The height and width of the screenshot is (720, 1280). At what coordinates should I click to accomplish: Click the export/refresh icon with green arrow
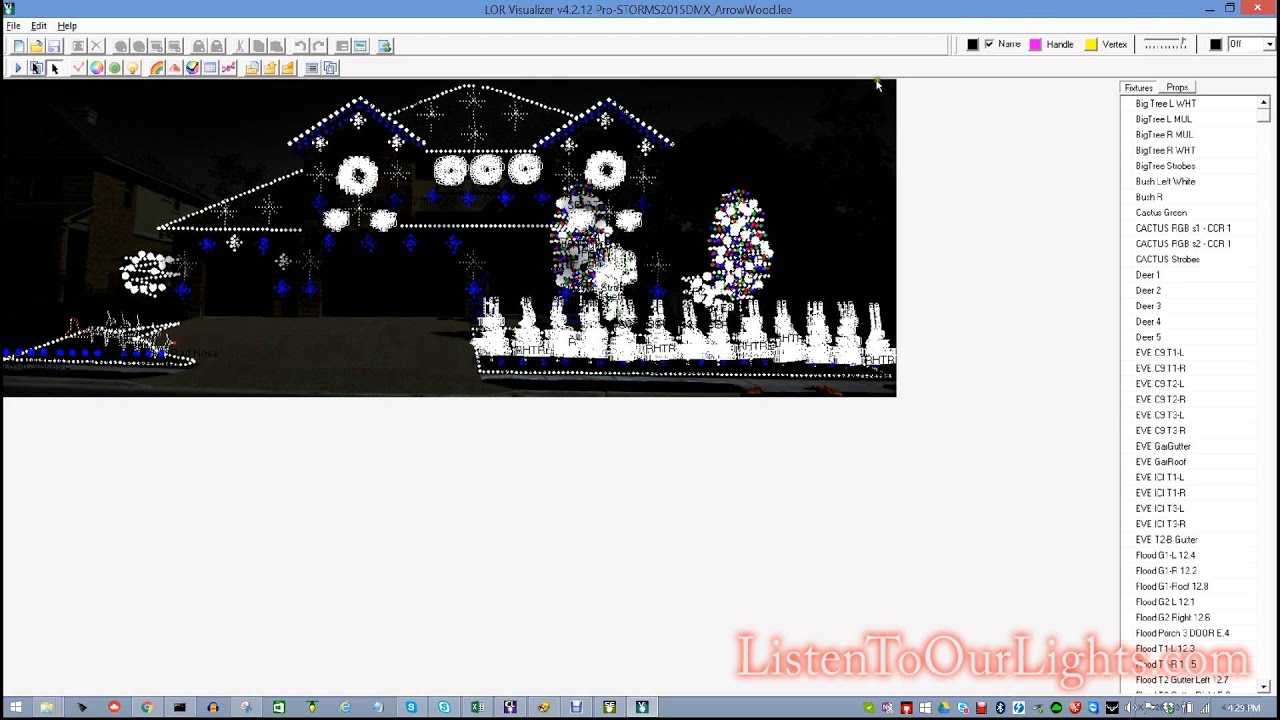(x=385, y=46)
